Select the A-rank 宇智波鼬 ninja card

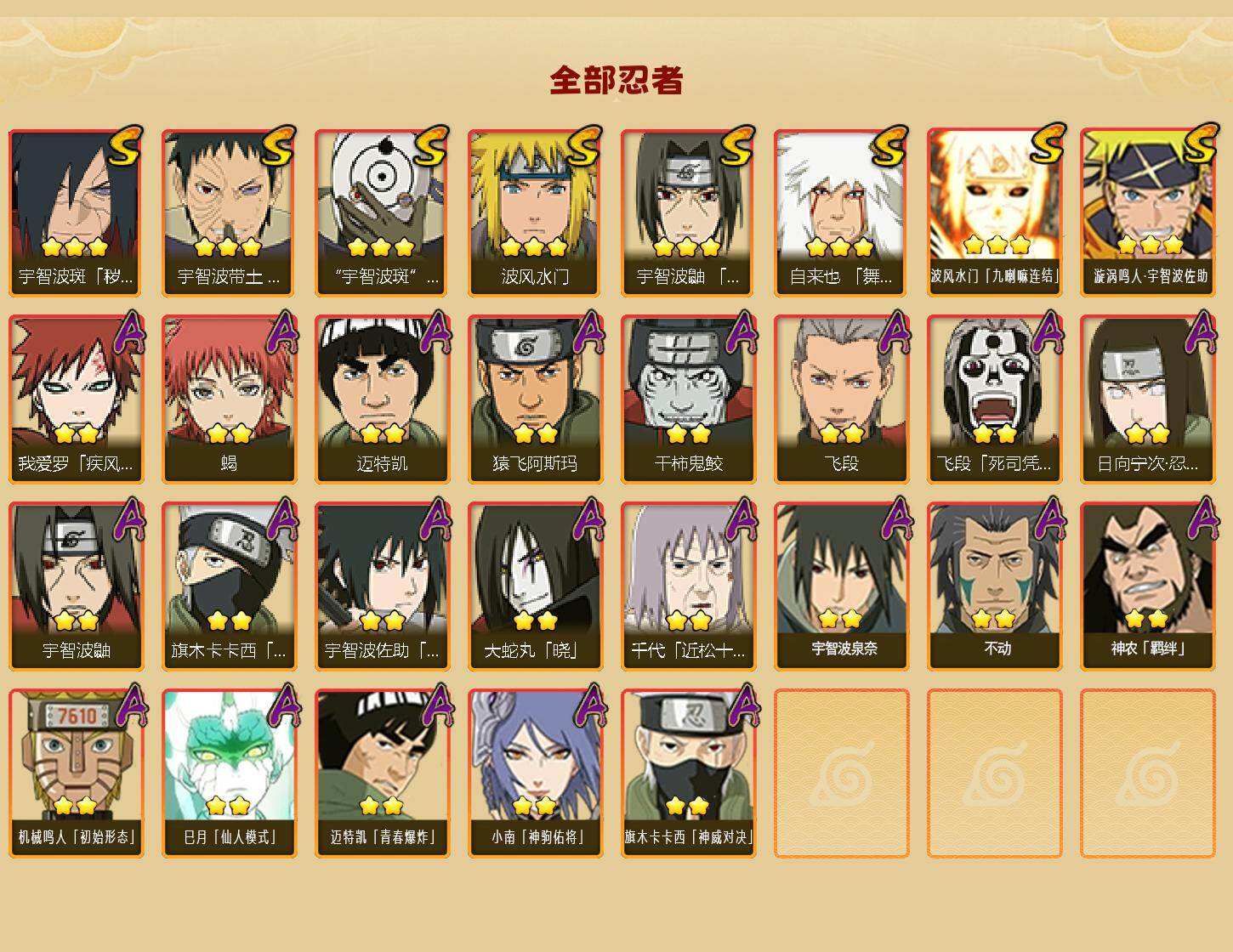coord(76,586)
